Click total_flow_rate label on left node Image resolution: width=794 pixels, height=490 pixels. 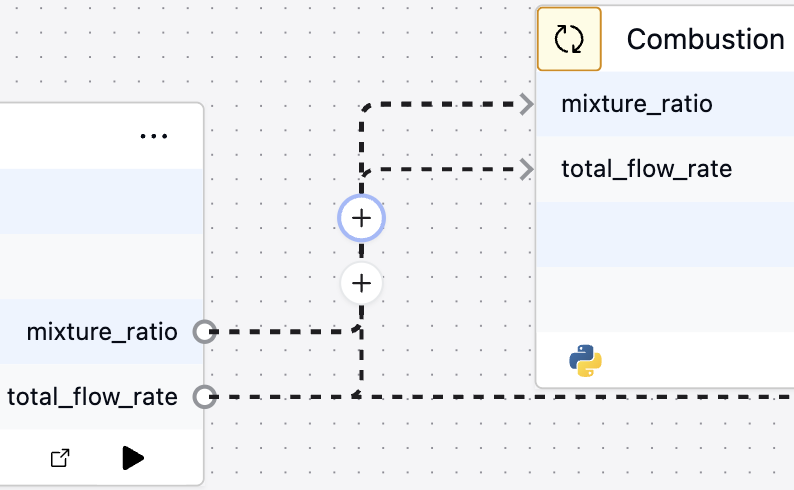pyautogui.click(x=92, y=397)
